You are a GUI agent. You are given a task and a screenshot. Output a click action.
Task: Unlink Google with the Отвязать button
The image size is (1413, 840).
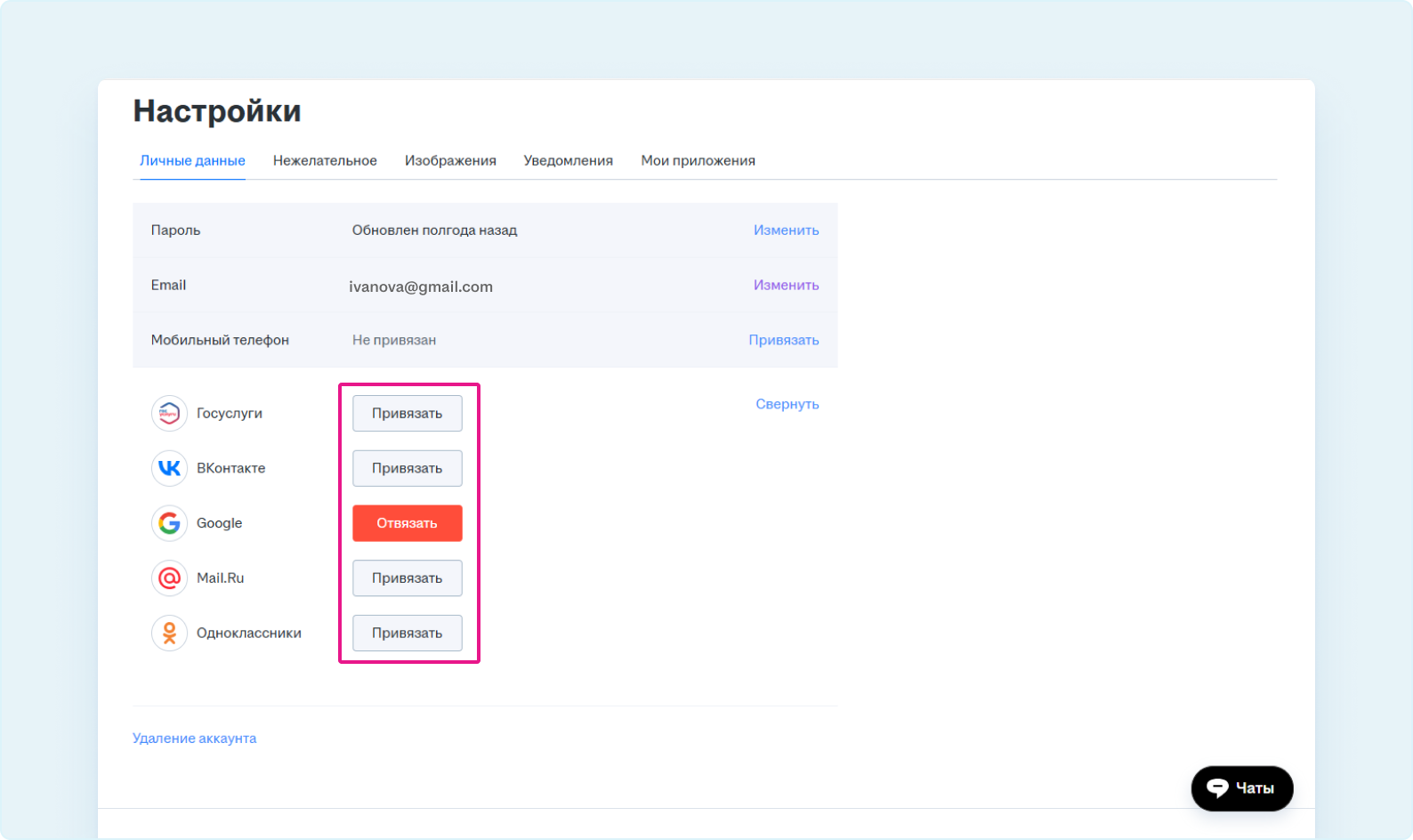tap(408, 523)
